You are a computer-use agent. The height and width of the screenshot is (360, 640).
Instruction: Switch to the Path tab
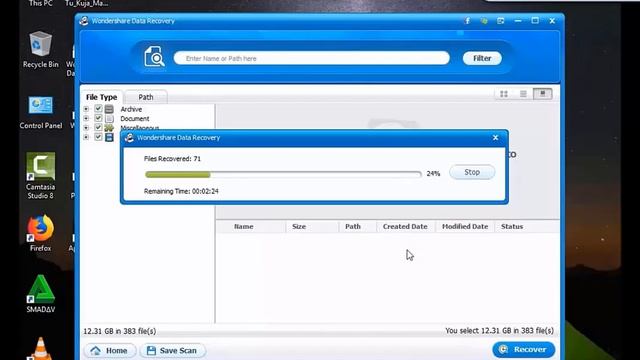[146, 97]
